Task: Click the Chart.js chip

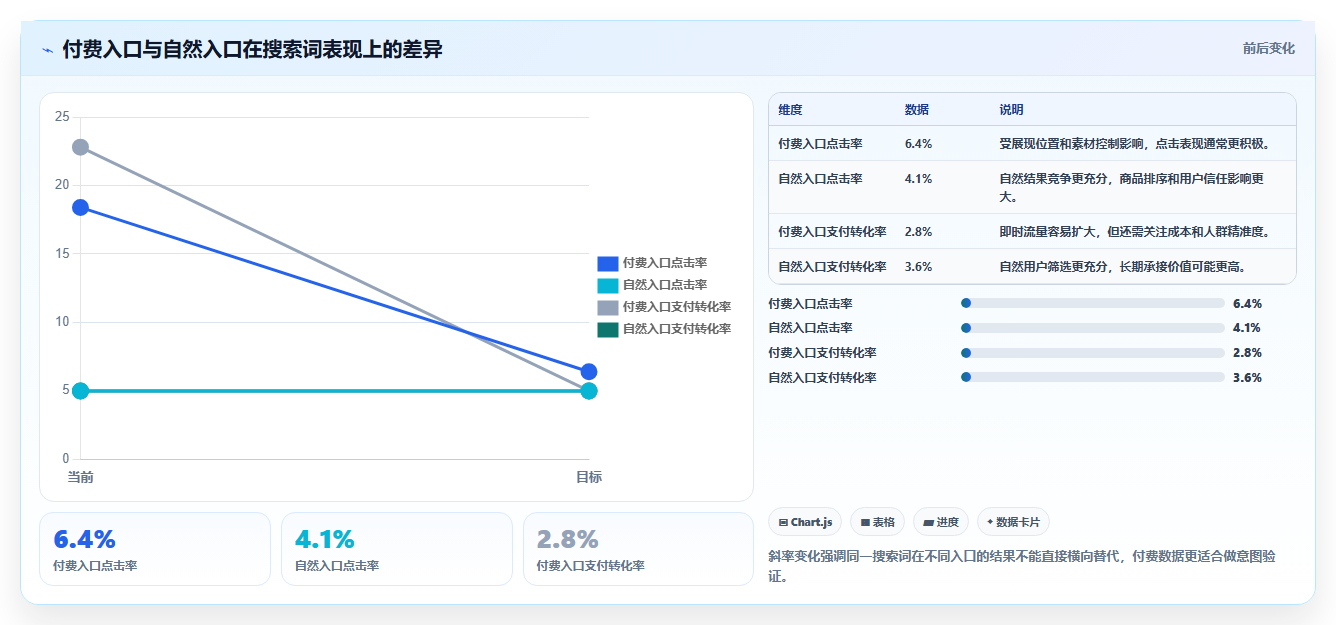Action: [x=805, y=522]
